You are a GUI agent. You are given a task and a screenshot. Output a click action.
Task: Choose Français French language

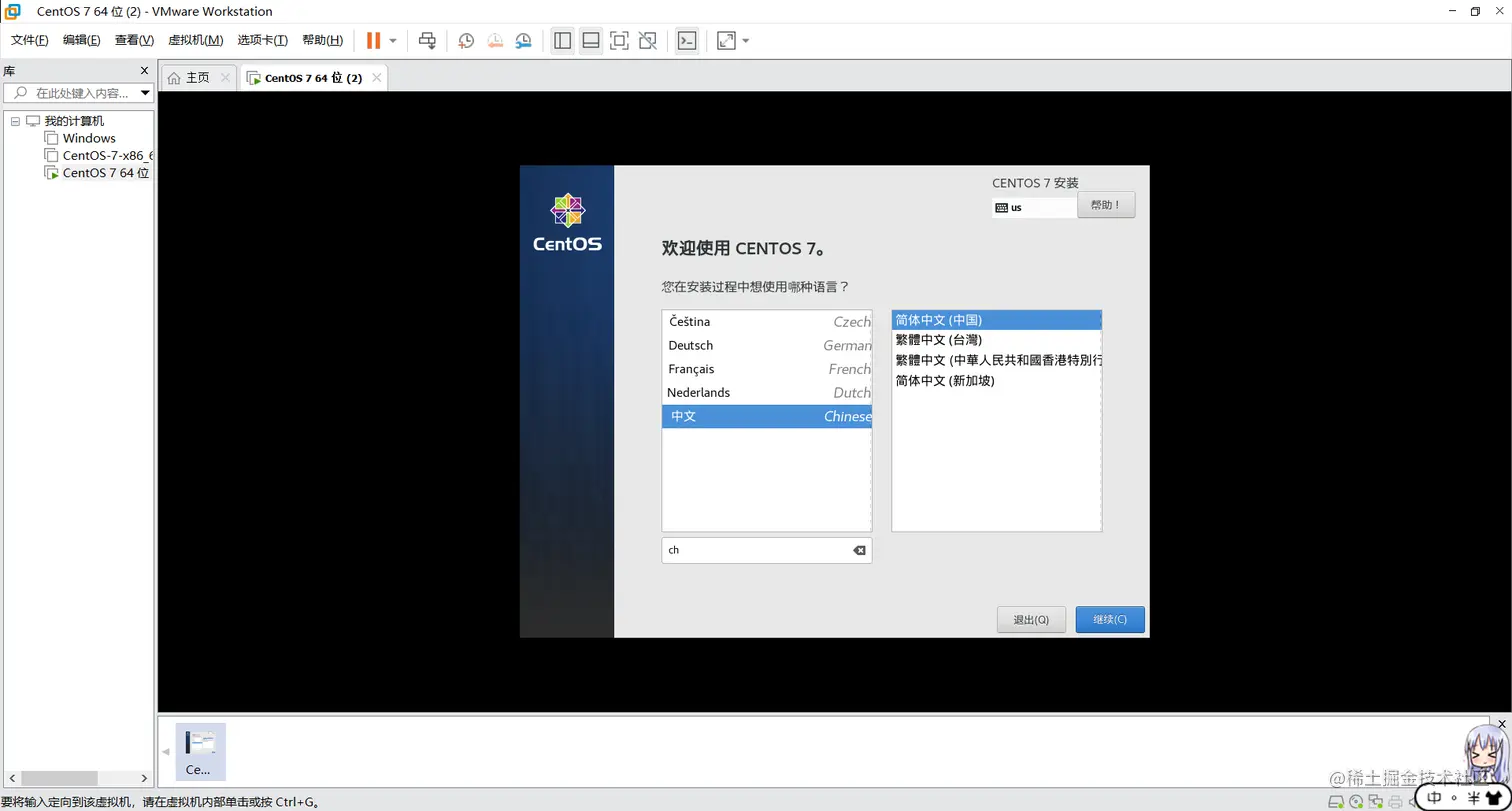tap(766, 369)
